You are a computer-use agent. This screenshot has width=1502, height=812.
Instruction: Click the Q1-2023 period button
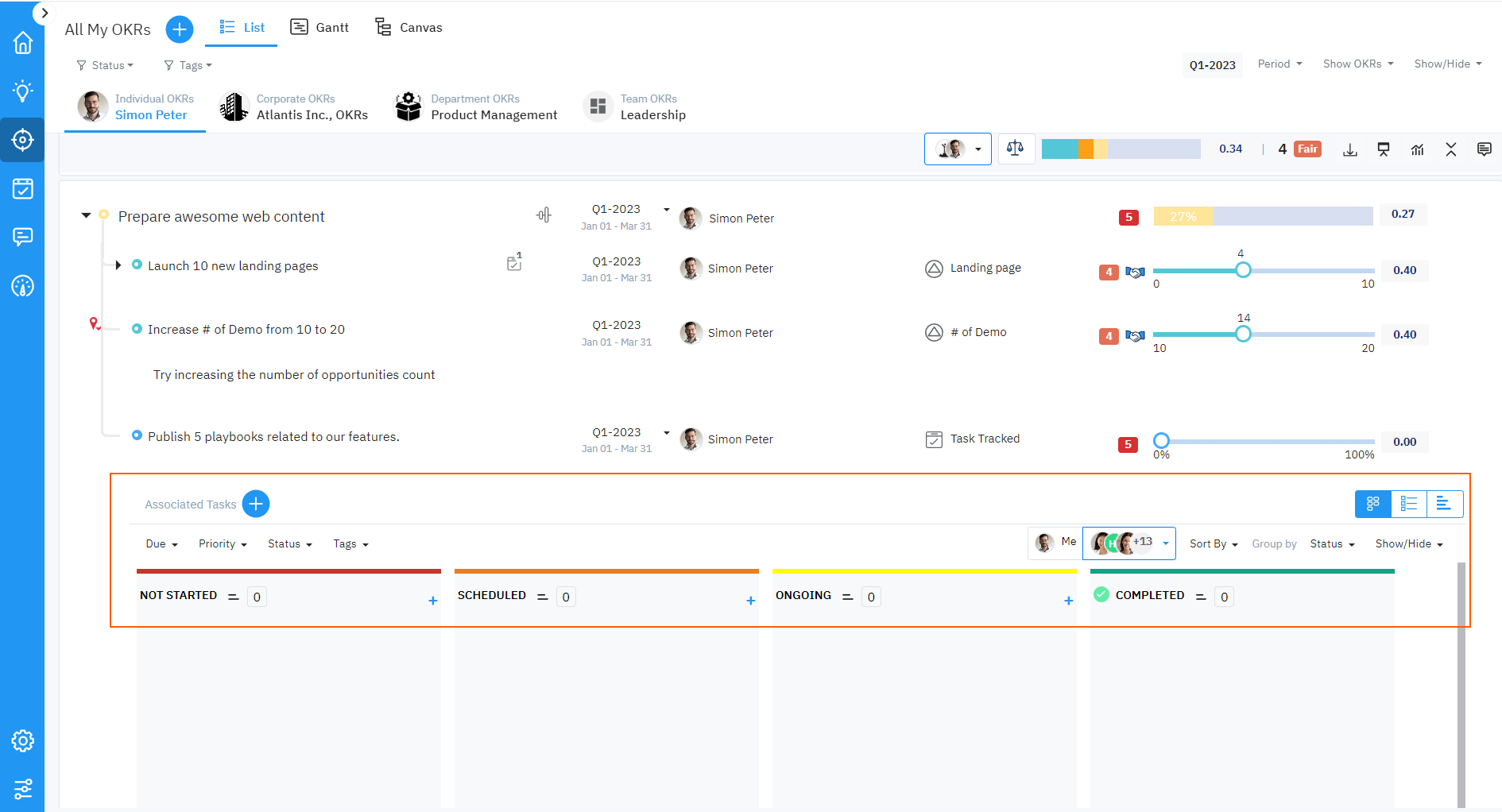click(x=1212, y=64)
